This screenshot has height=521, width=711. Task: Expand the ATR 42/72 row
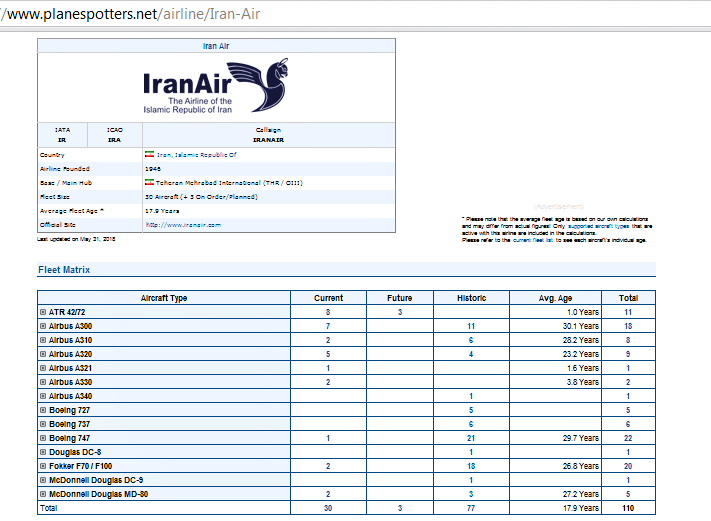tap(43, 312)
